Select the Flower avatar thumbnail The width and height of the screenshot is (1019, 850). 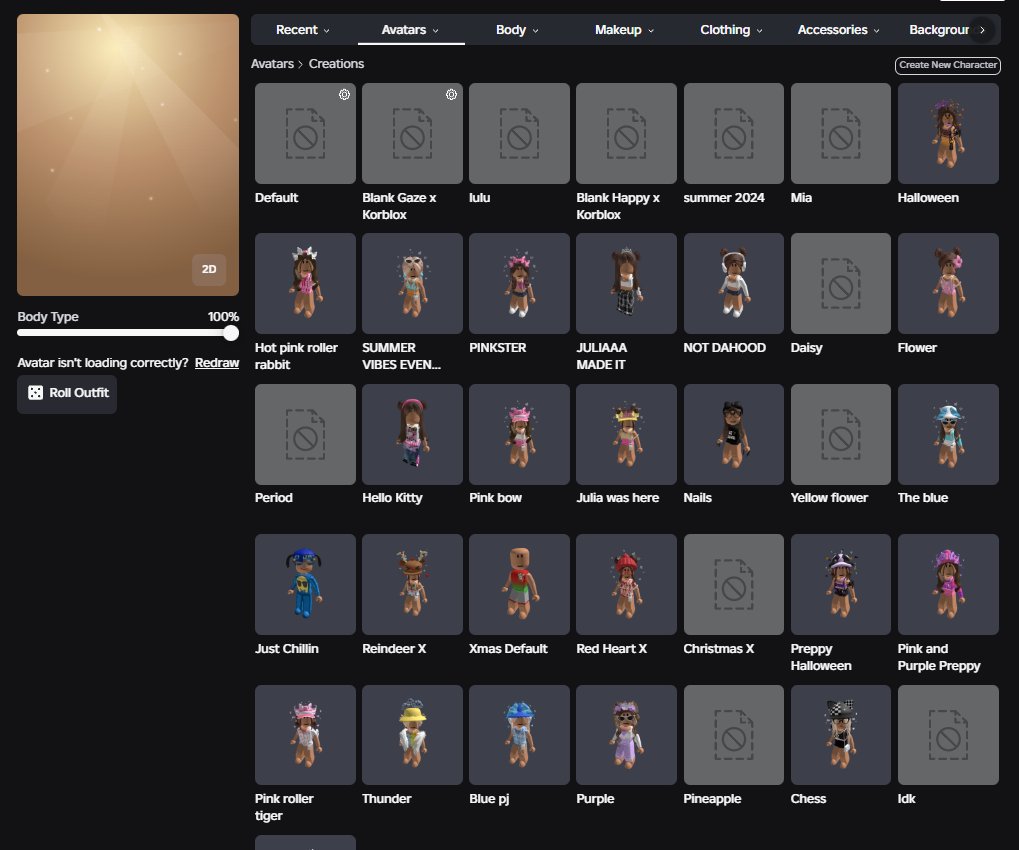point(948,283)
